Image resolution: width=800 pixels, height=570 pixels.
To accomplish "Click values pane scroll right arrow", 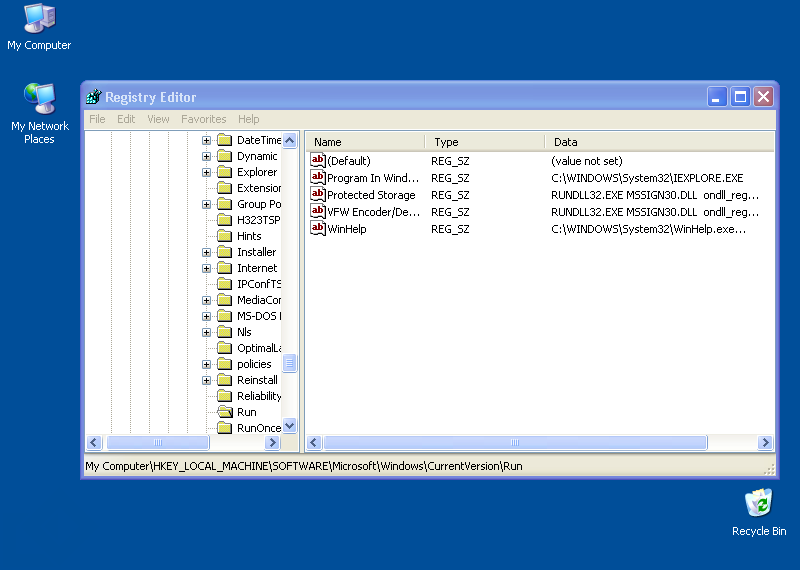I will click(x=765, y=442).
